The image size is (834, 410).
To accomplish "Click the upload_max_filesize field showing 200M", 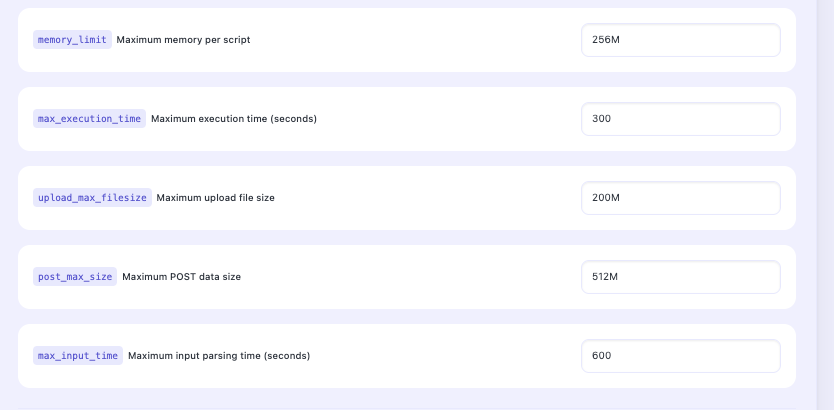I will click(680, 198).
